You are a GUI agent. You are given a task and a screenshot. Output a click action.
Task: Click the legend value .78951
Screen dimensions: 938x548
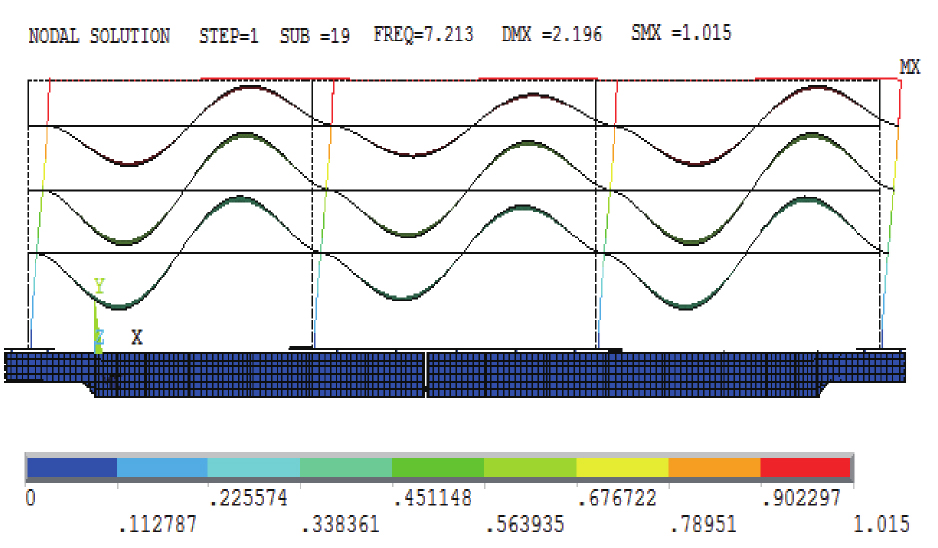tap(704, 525)
